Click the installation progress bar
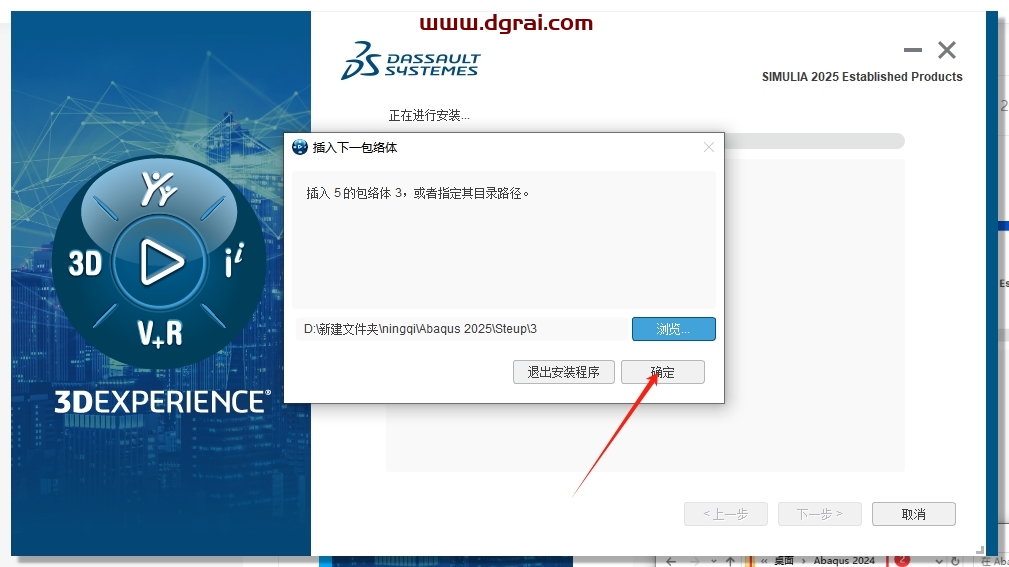The height and width of the screenshot is (567, 1009). [814, 141]
